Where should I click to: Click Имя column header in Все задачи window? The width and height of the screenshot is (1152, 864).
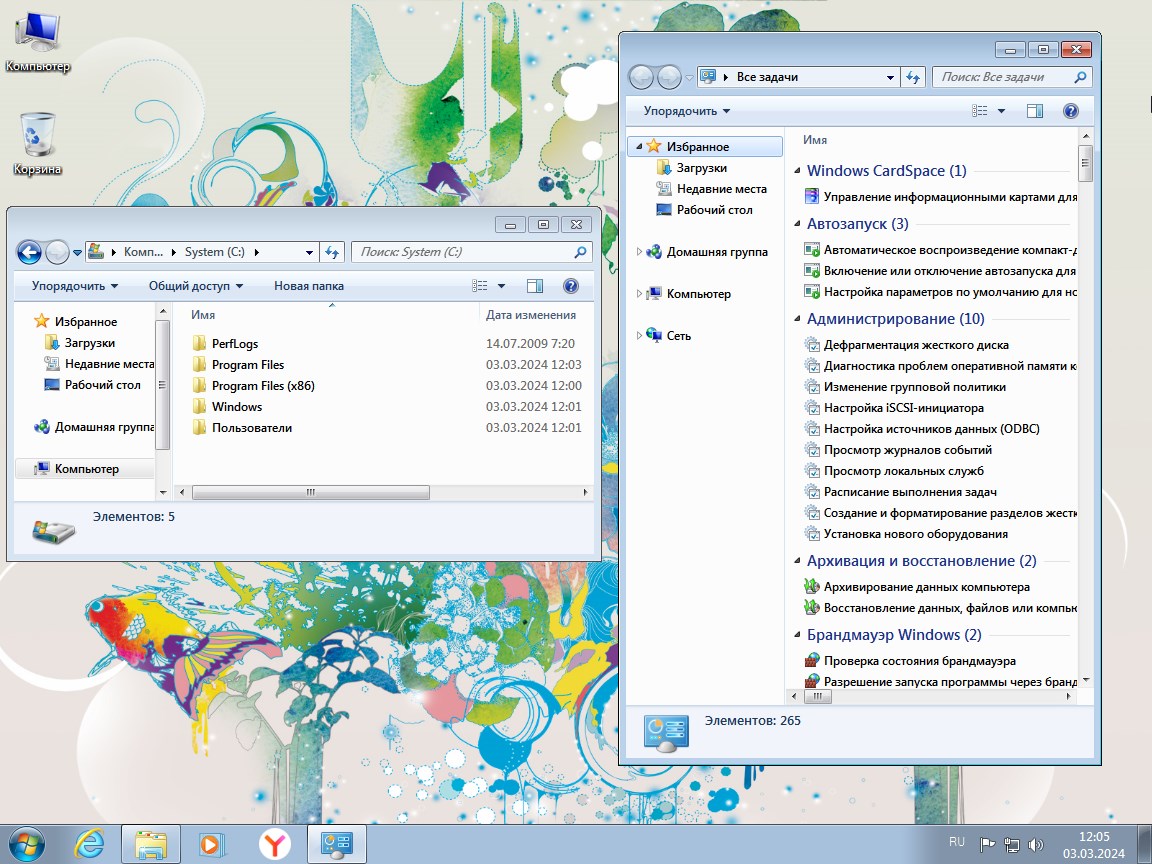pos(815,140)
